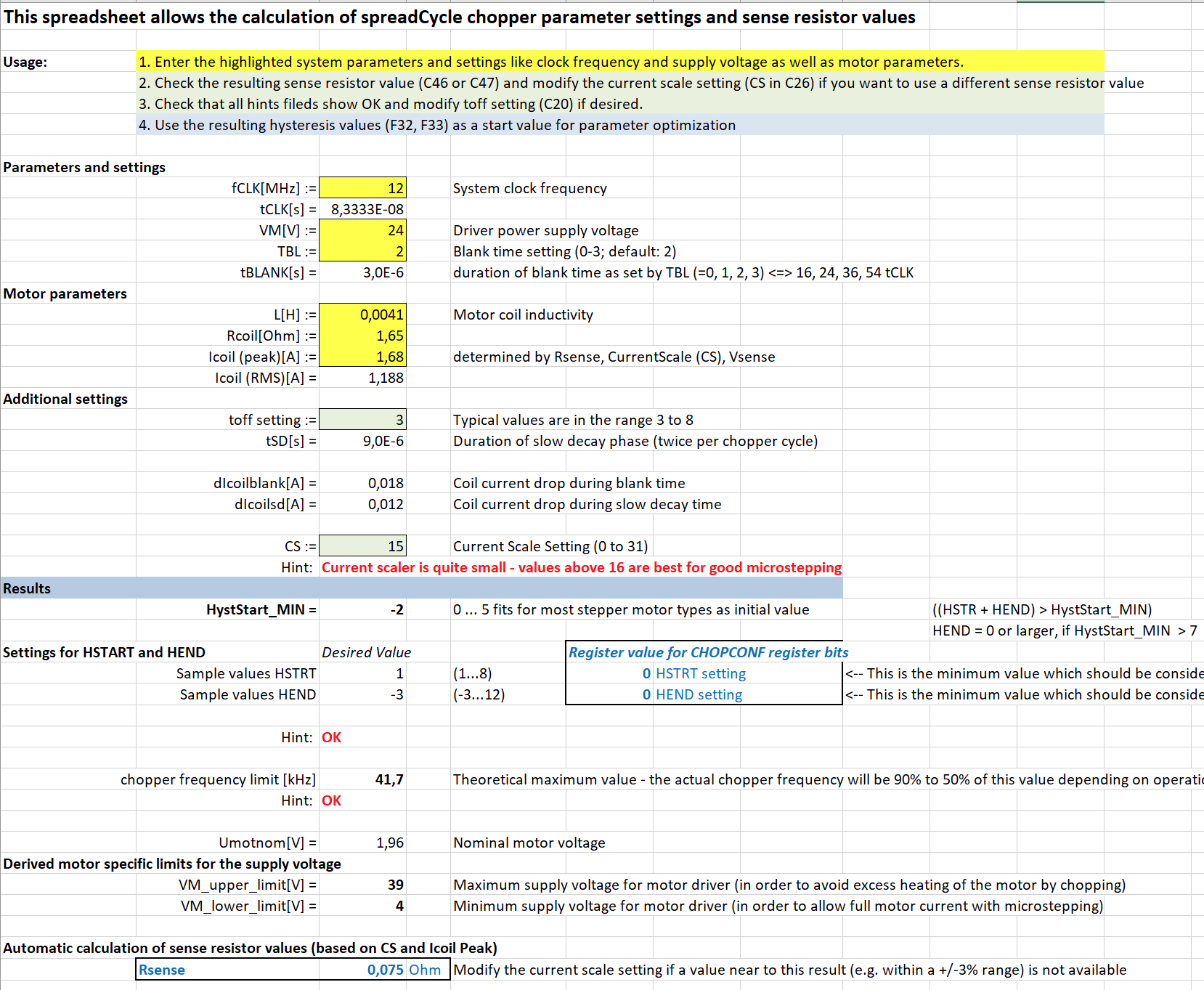Select the toff setting value cell
1204x990 pixels.
point(362,420)
